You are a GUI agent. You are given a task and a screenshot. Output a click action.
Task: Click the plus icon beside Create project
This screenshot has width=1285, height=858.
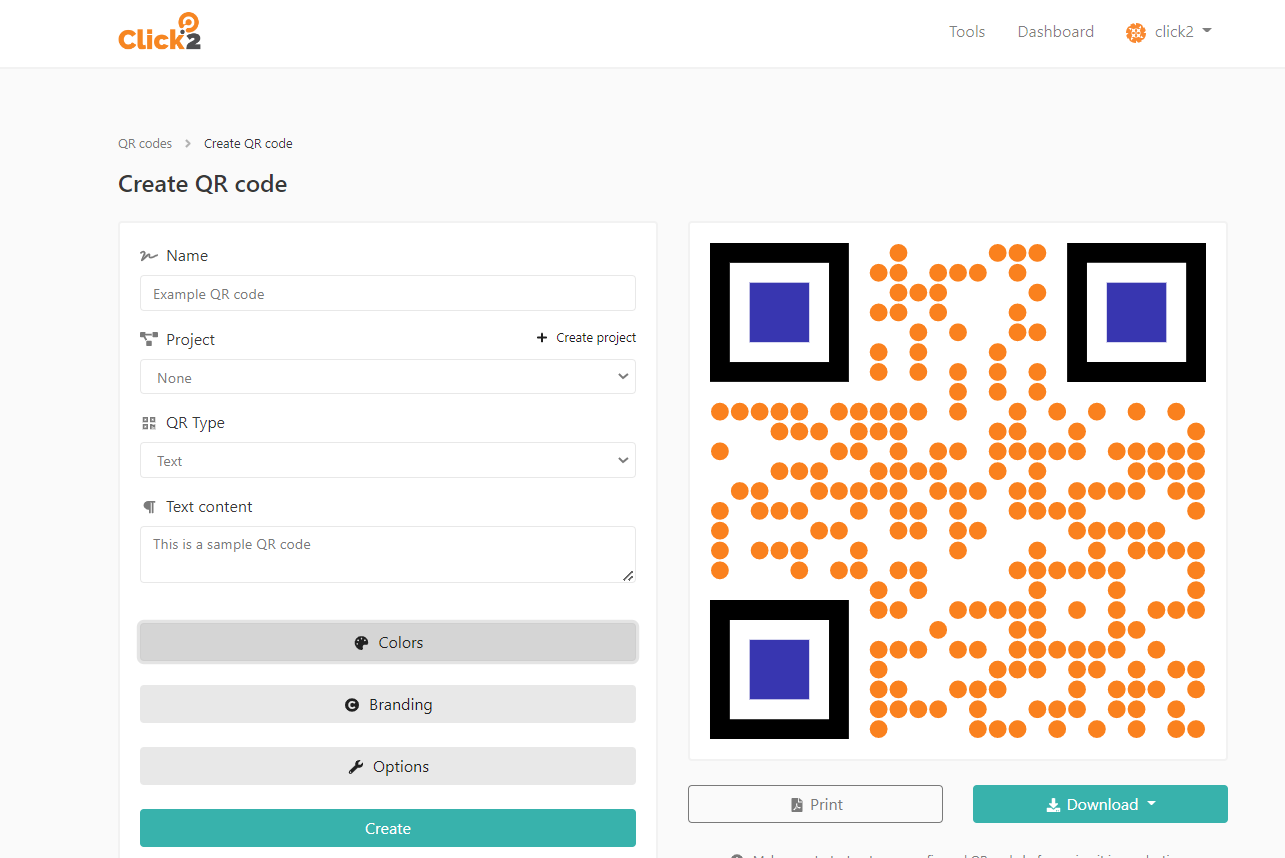tap(542, 338)
